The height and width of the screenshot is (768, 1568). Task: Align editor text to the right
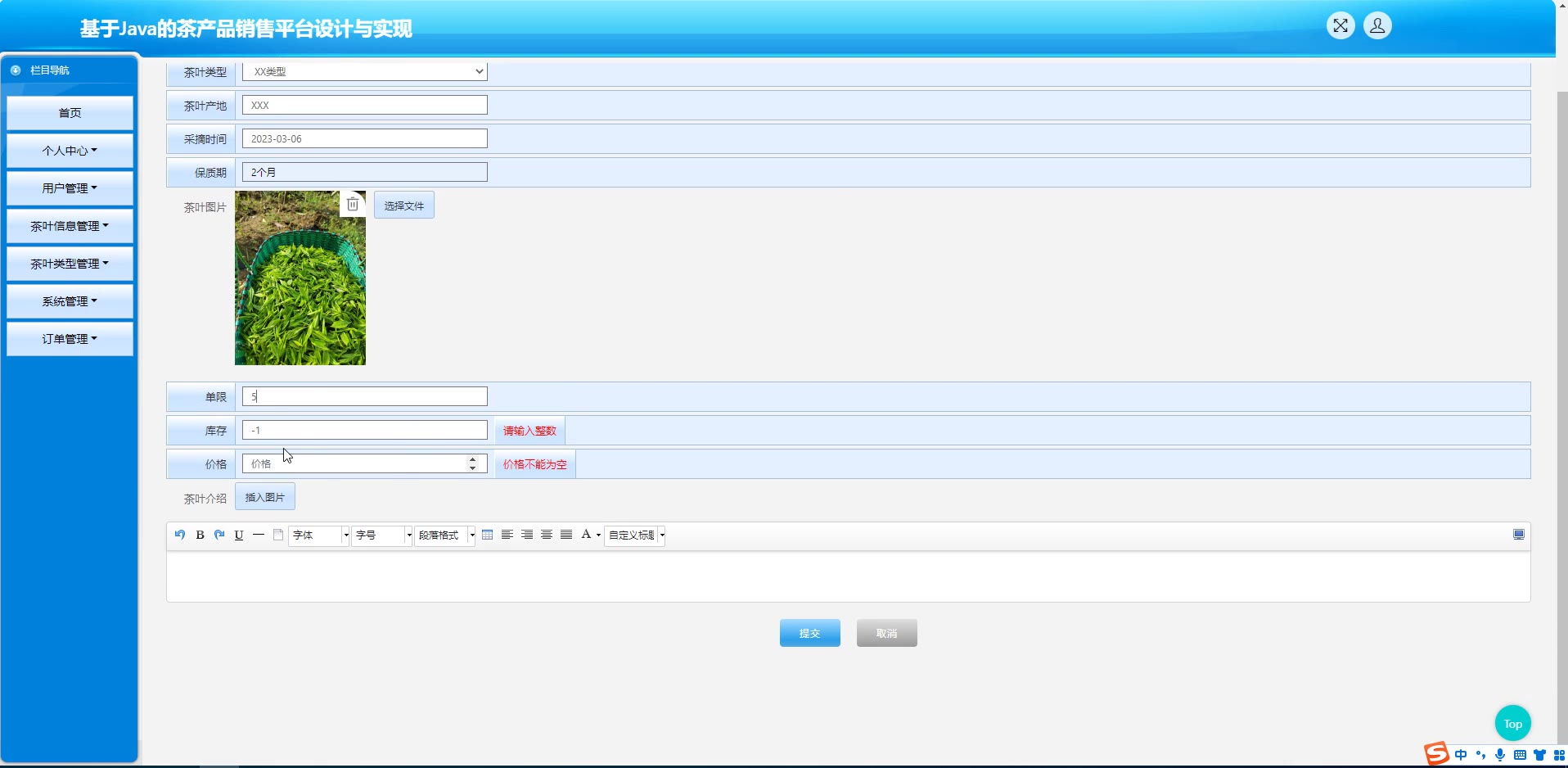pyautogui.click(x=527, y=535)
